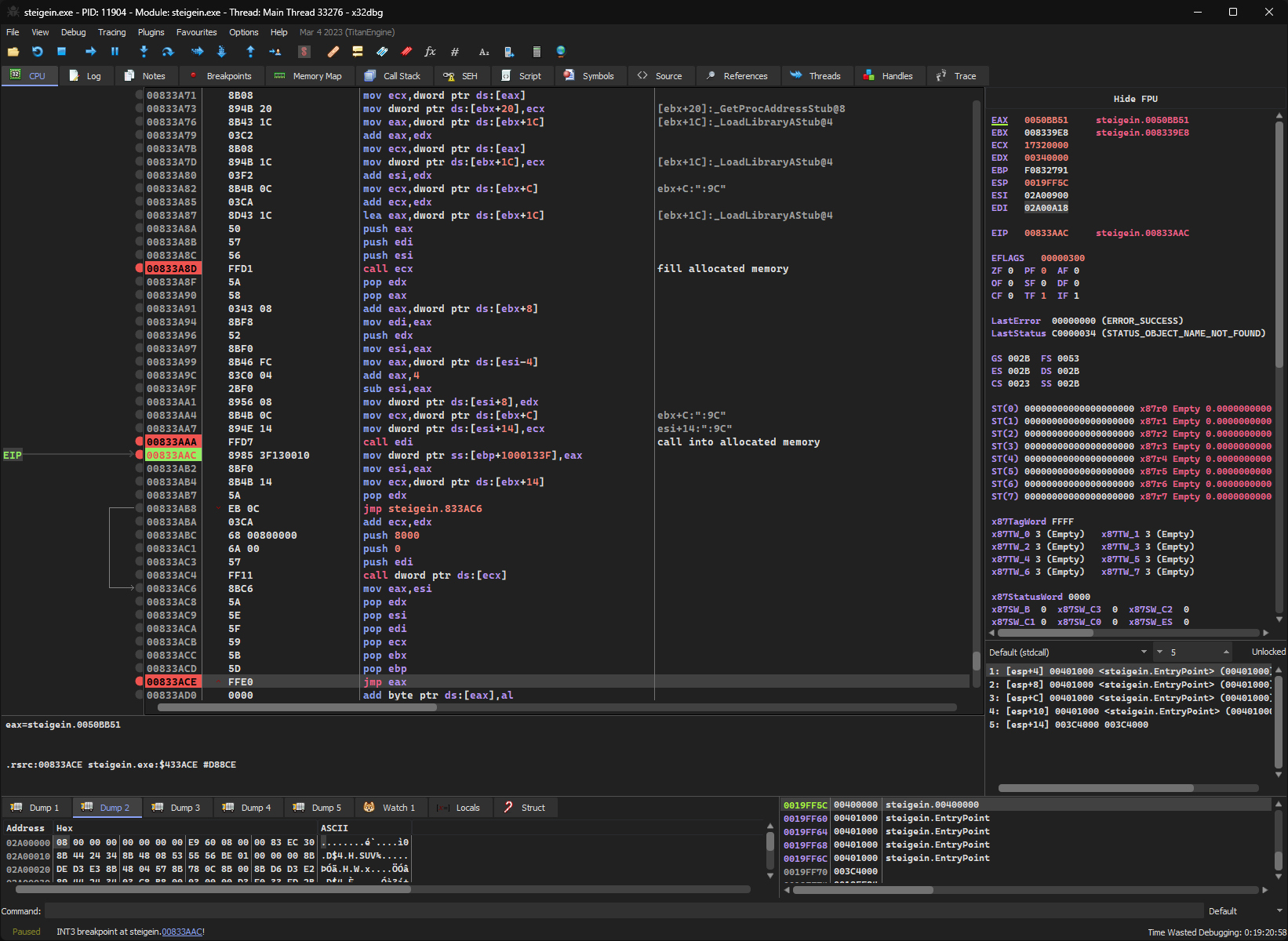Screen dimensions: 1288x941
Task: Open the calculator icon in the toolbar
Action: point(537,52)
